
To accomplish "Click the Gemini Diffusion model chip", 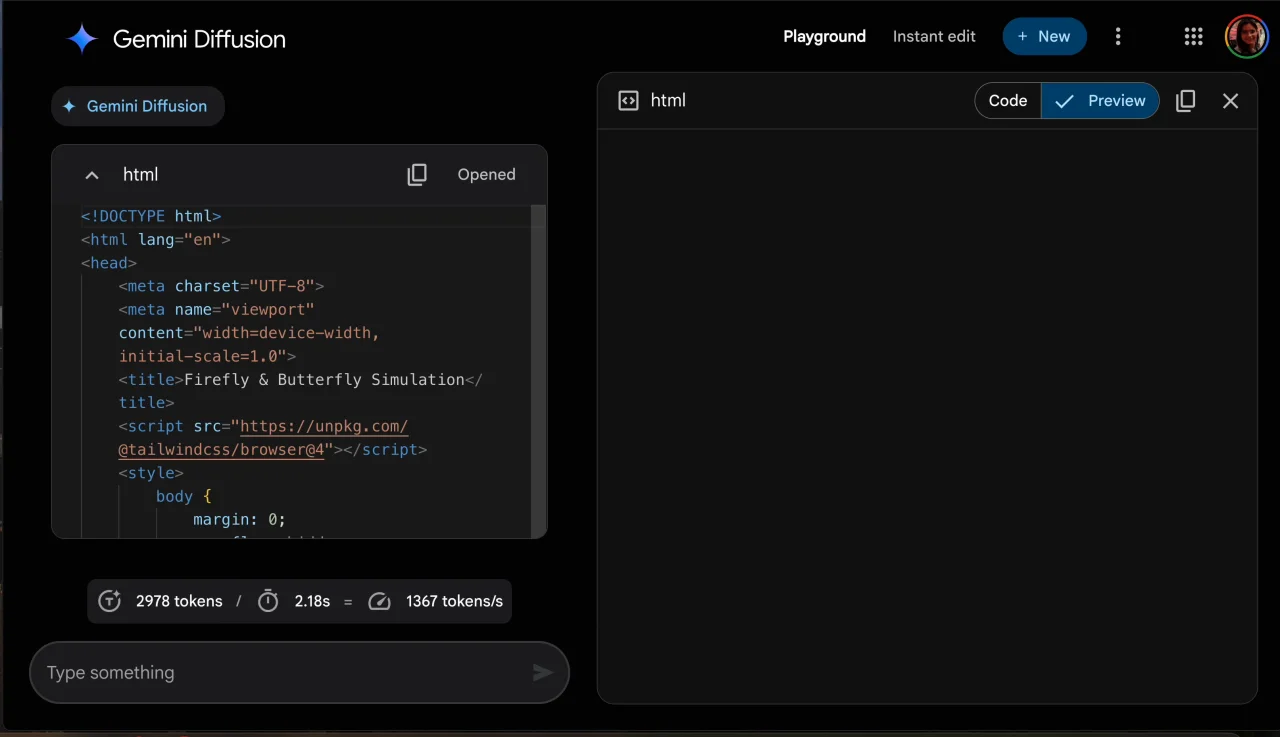I will click(x=137, y=107).
